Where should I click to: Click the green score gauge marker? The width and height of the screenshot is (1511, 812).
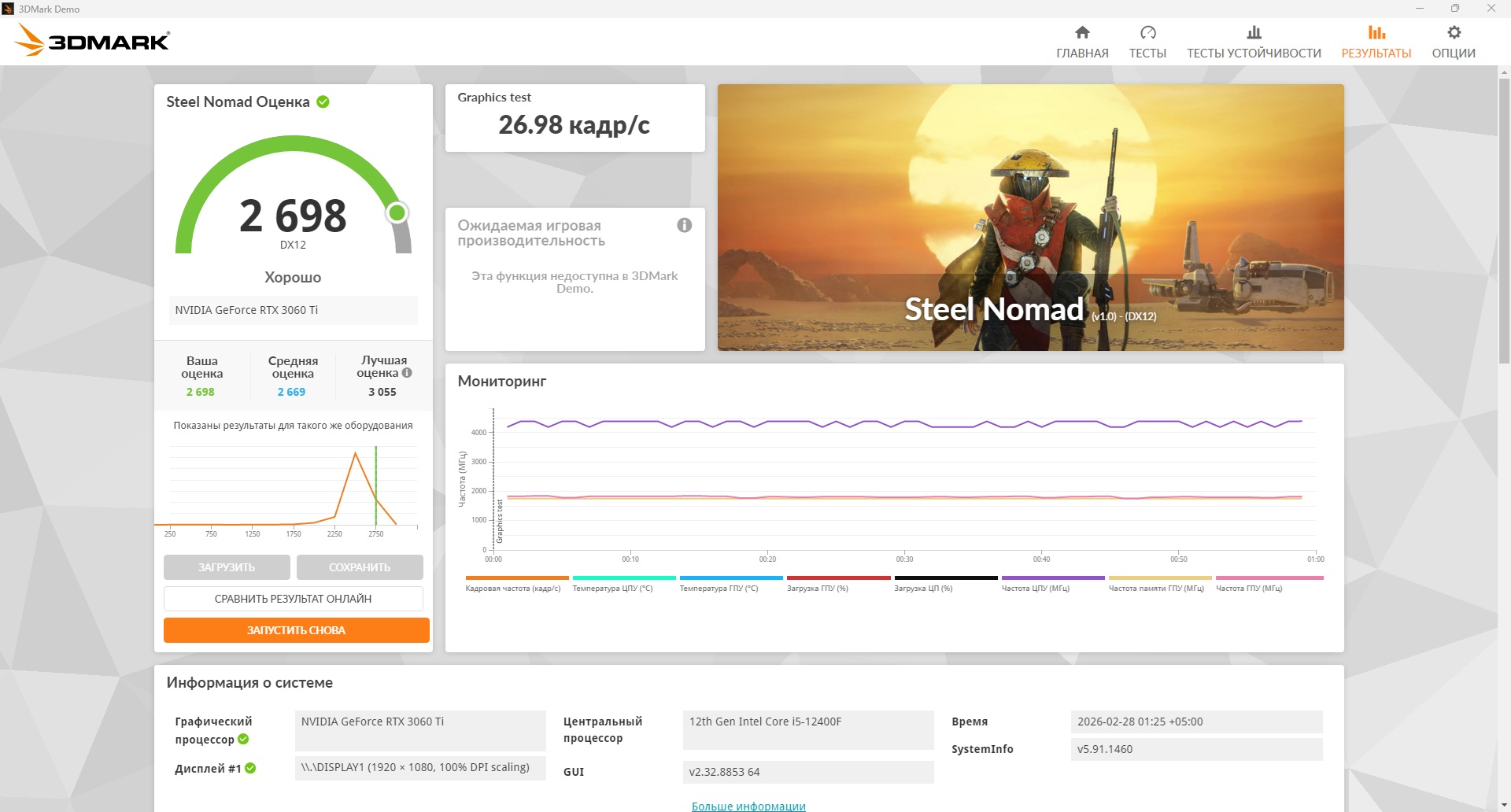point(397,212)
